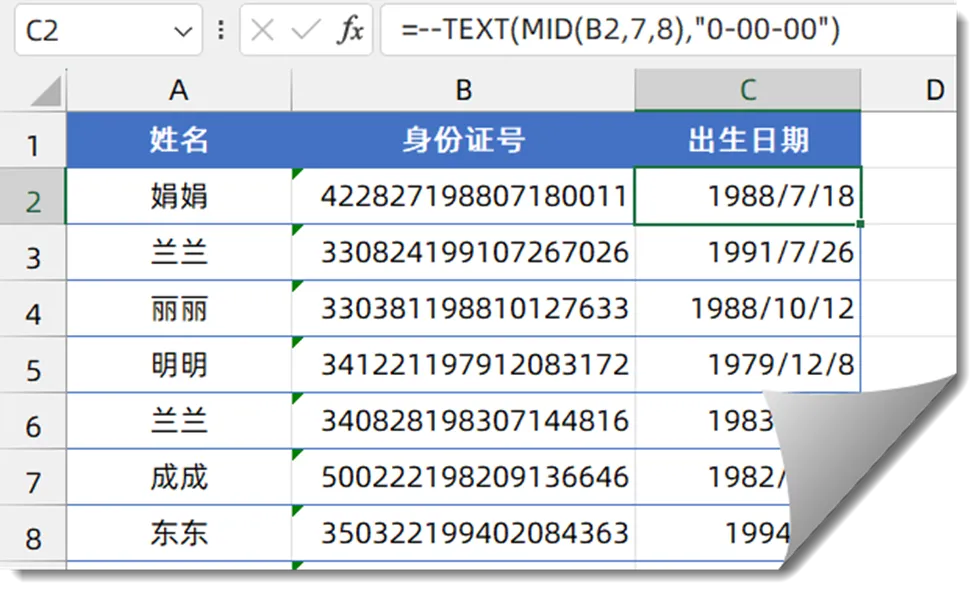Select row 4 header

33,314
